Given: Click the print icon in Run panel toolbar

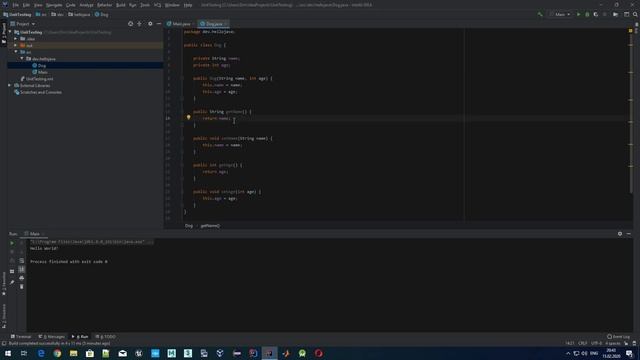Looking at the screenshot, I should [x=22, y=278].
